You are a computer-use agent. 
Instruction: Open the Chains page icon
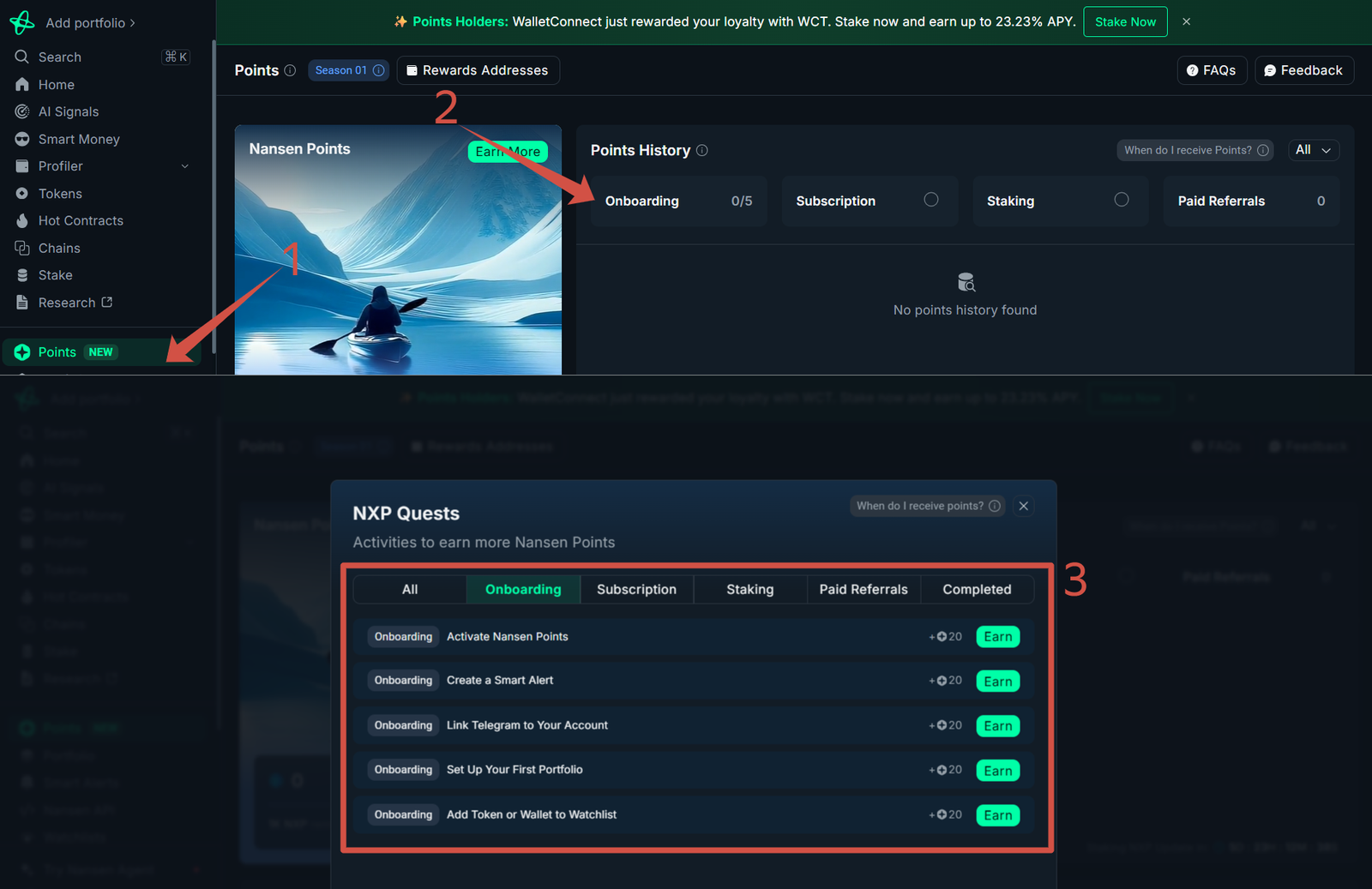coord(22,248)
